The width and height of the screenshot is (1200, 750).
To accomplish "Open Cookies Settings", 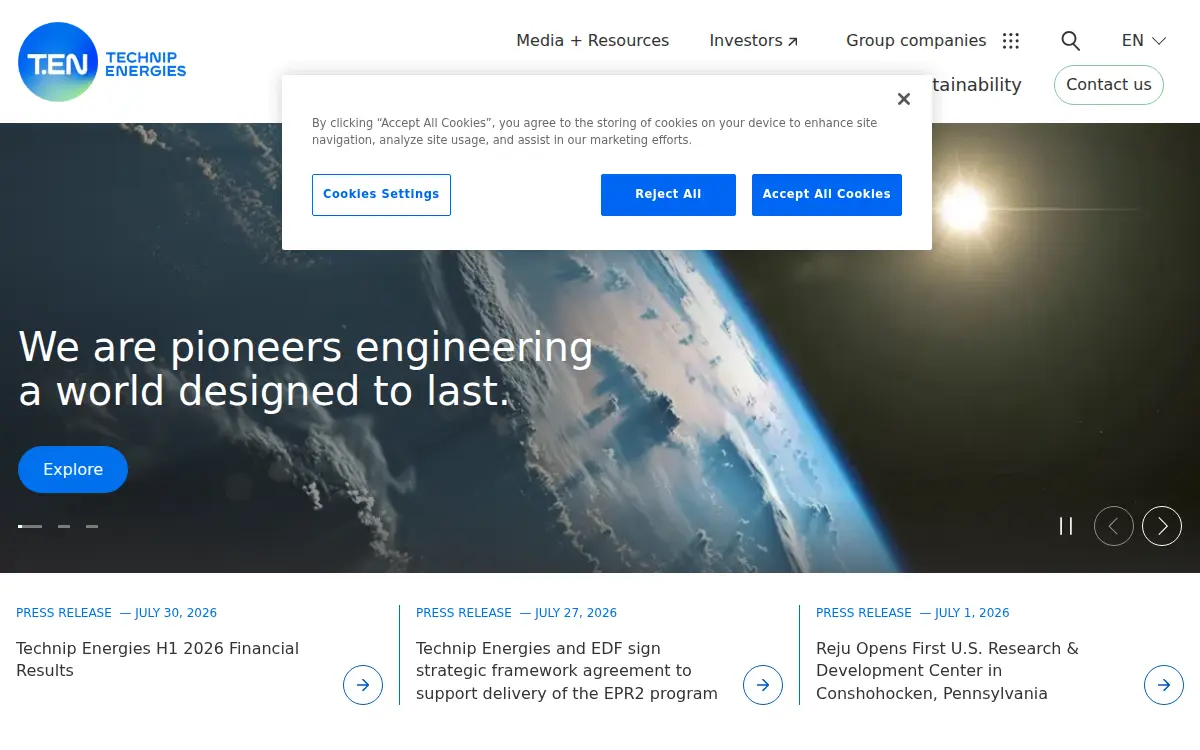I will [x=381, y=195].
